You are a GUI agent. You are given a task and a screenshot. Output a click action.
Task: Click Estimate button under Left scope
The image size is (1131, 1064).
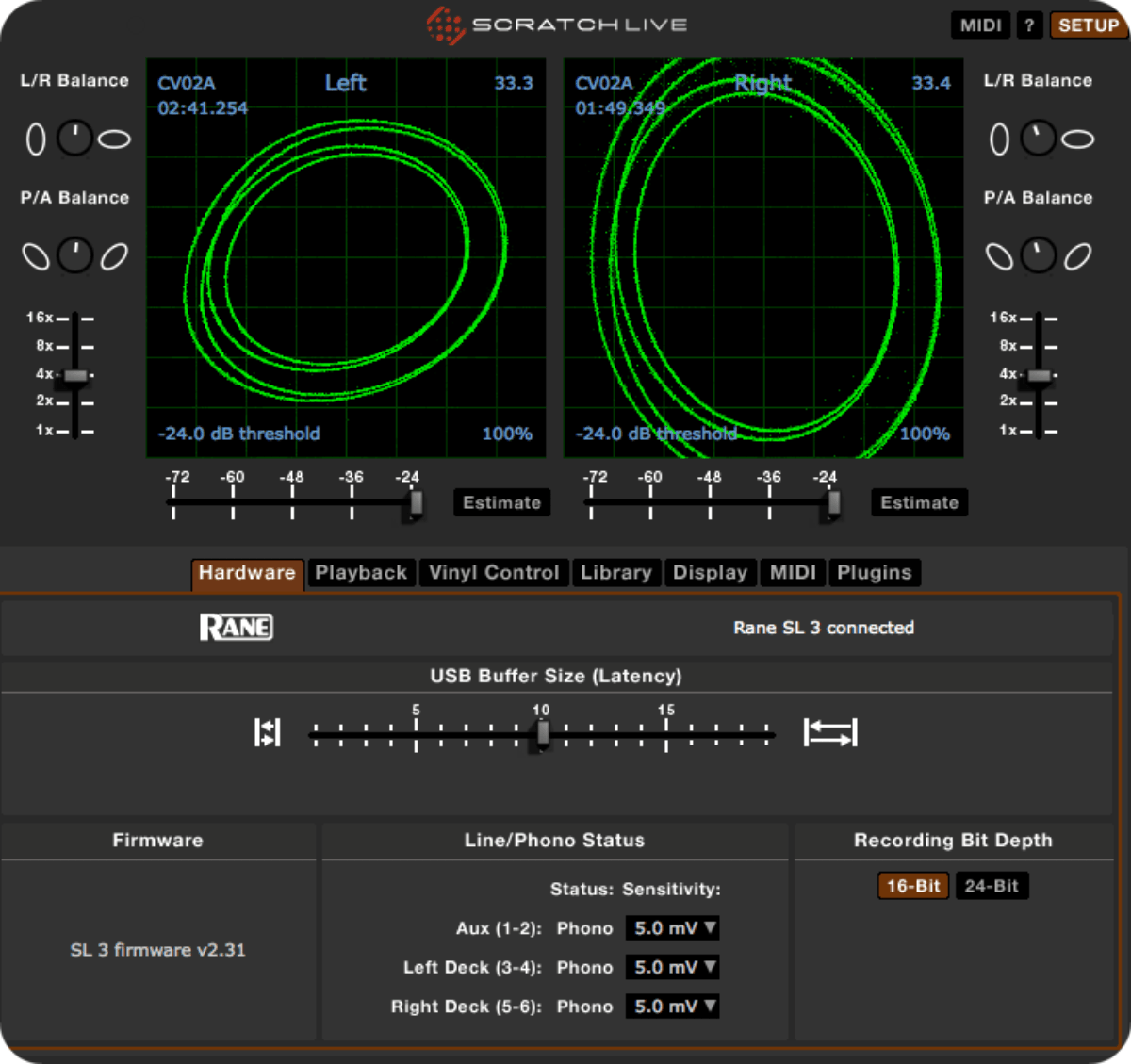click(x=501, y=503)
